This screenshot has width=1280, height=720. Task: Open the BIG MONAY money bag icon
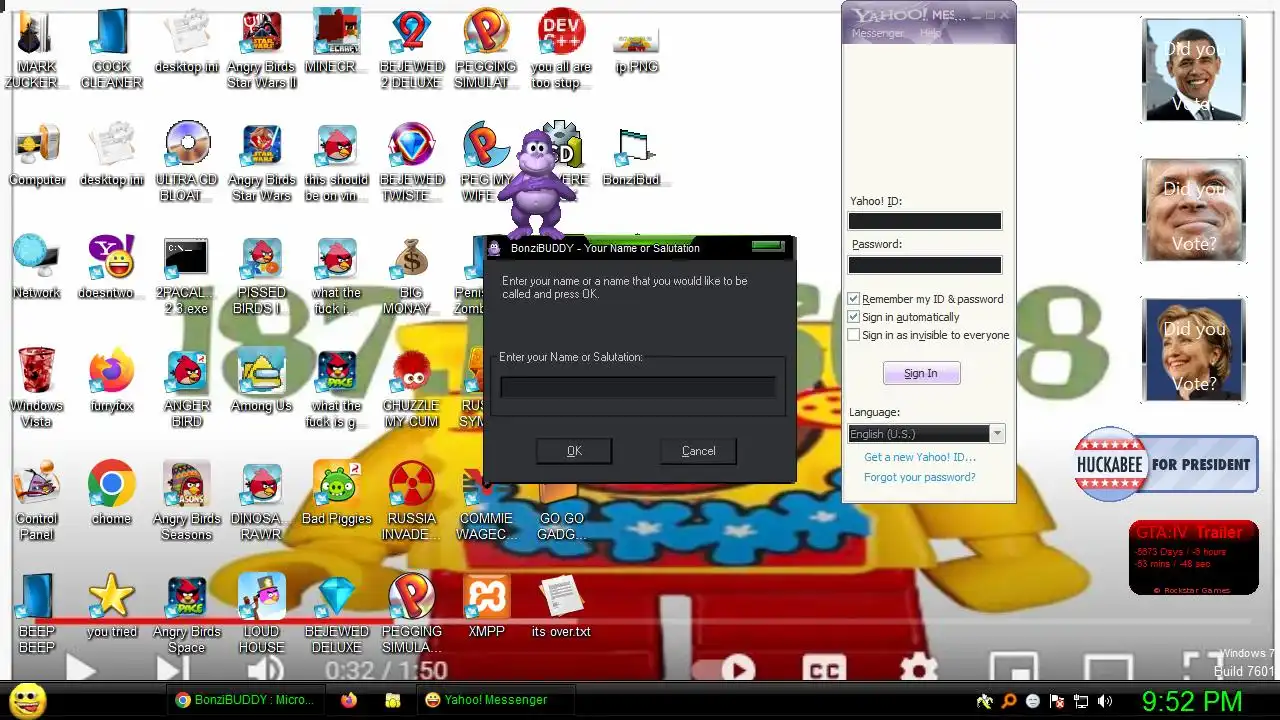coord(411,273)
